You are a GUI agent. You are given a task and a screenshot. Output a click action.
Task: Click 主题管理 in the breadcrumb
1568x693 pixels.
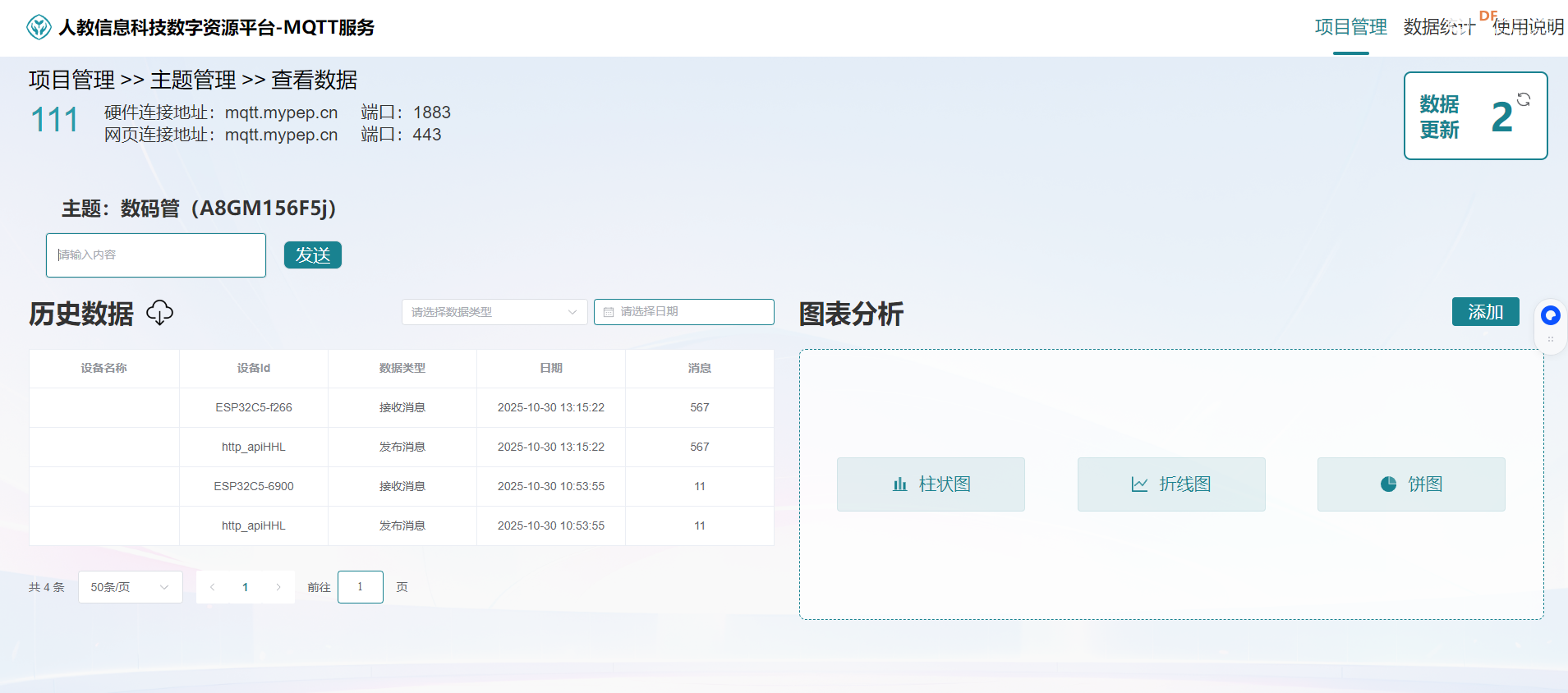coord(193,80)
